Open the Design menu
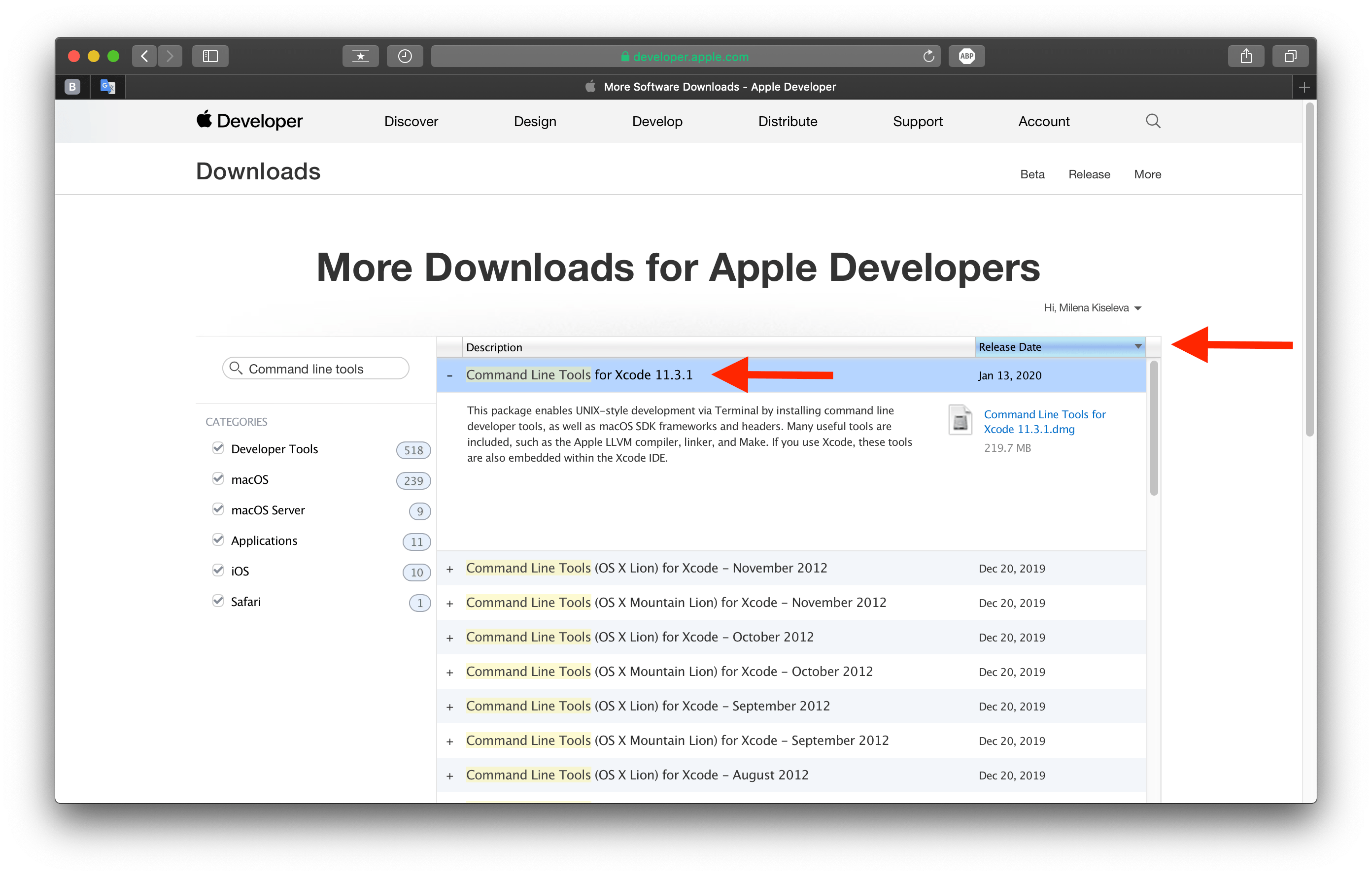 click(535, 121)
